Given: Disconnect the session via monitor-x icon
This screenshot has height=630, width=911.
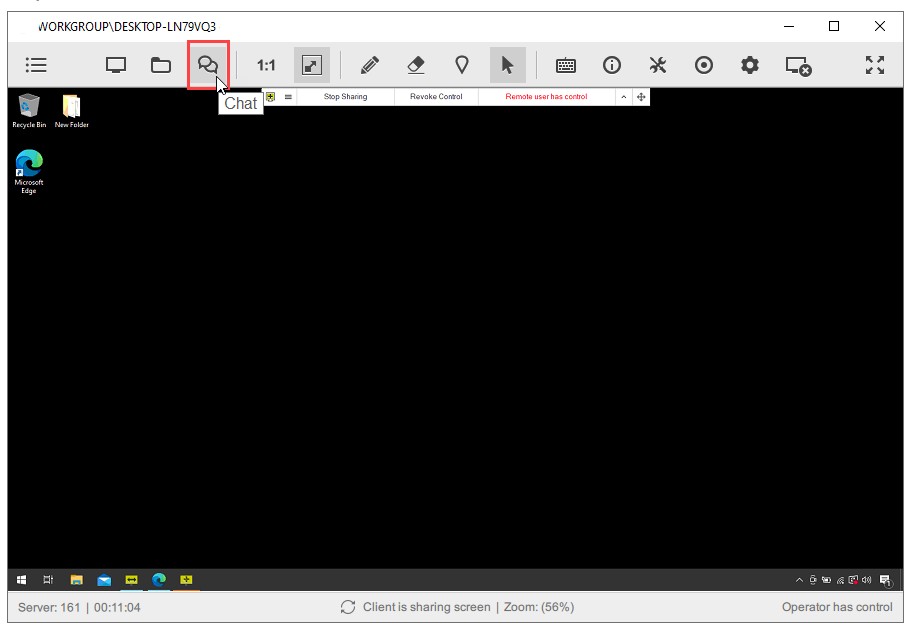Looking at the screenshot, I should pyautogui.click(x=796, y=65).
